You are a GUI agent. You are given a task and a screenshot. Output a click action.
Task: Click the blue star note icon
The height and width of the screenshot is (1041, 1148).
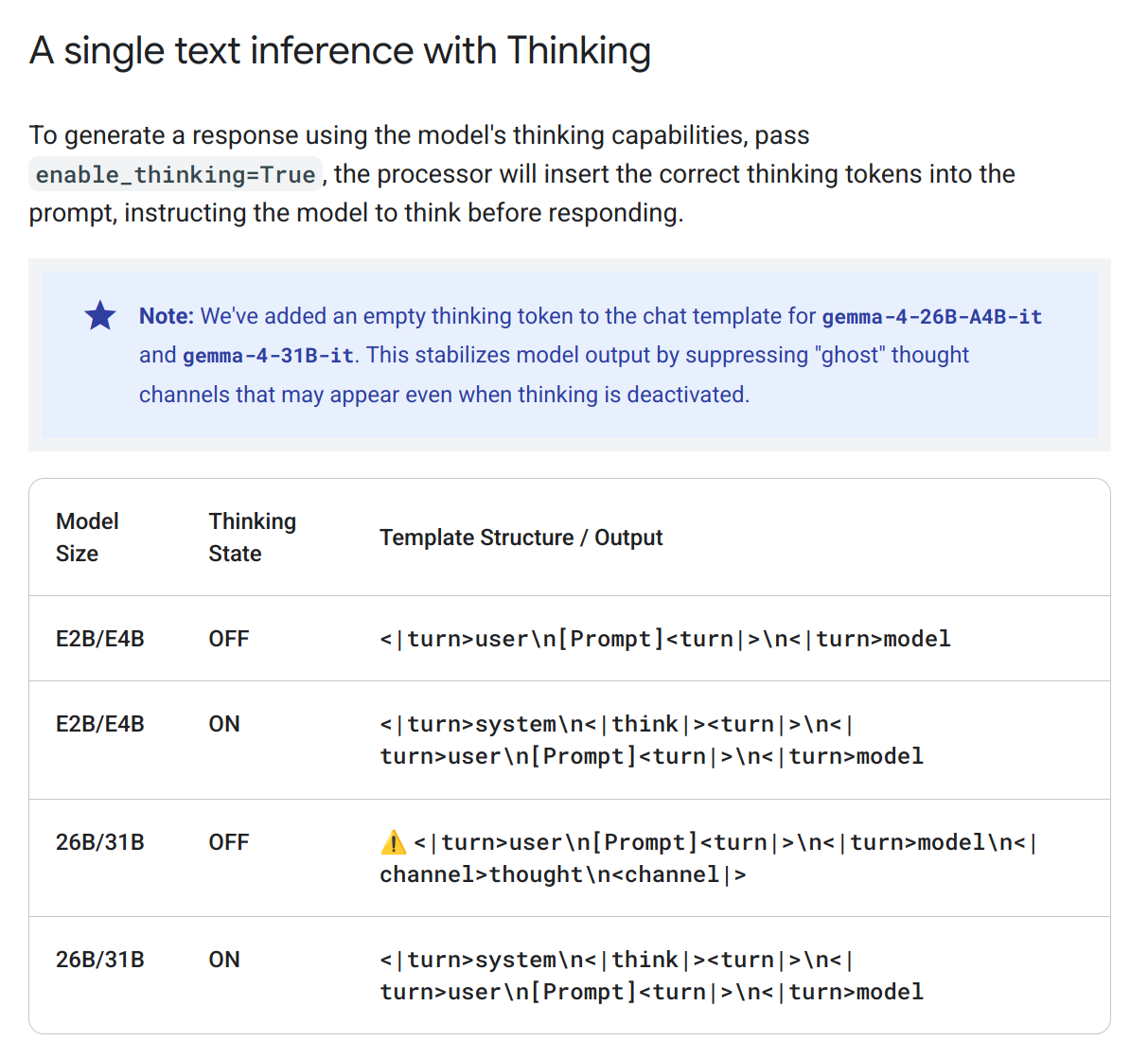point(100,315)
